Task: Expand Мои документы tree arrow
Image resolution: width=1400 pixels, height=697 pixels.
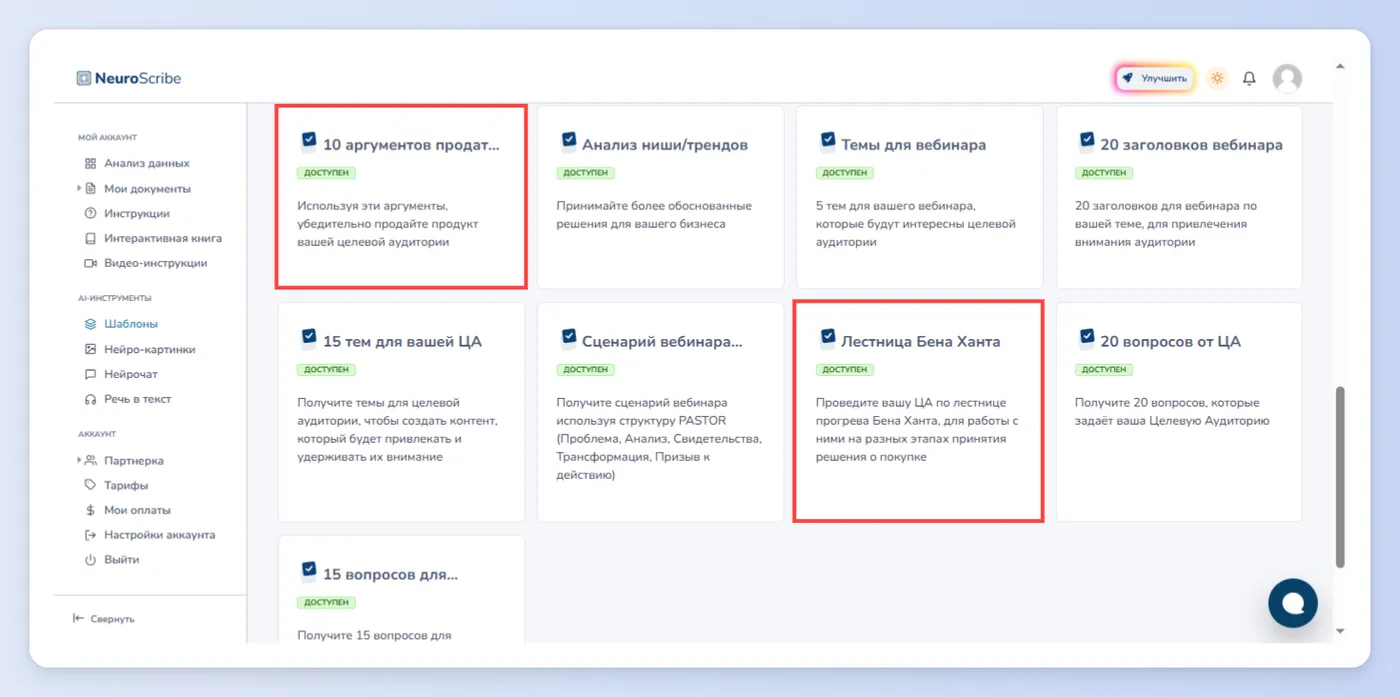Action: coord(79,188)
